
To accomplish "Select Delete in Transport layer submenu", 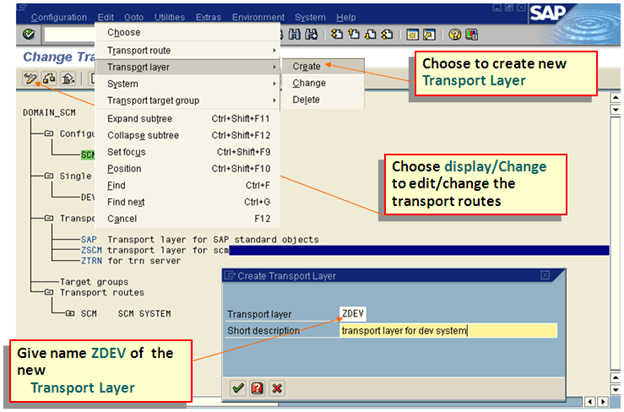I will click(322, 100).
